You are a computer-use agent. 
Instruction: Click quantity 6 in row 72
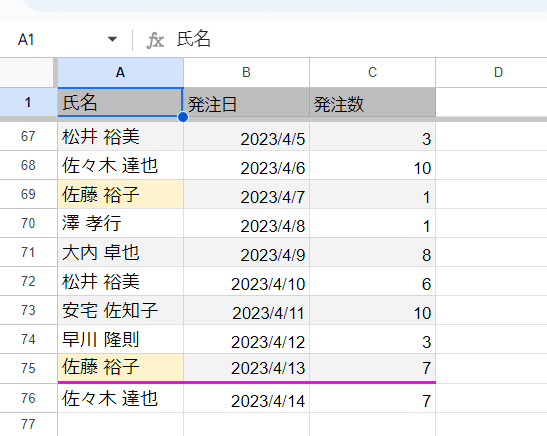(x=373, y=281)
